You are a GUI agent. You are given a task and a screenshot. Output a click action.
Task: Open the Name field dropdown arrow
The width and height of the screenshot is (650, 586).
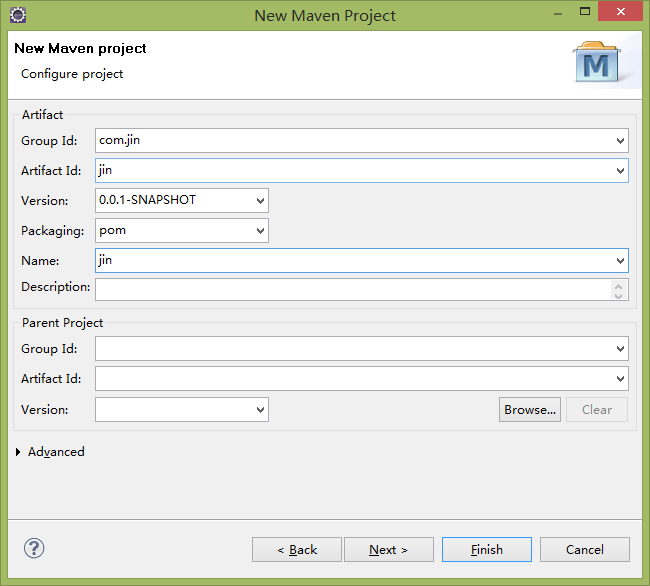tap(620, 261)
